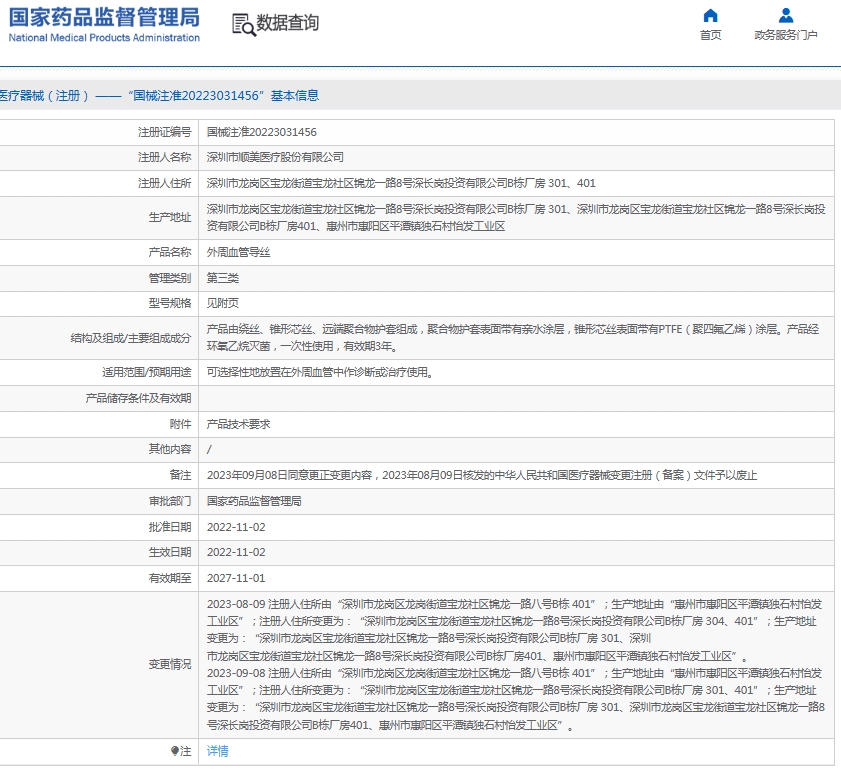The width and height of the screenshot is (841, 770).
Task: Open the 政务服务门户 user portal icon
Action: click(x=786, y=15)
